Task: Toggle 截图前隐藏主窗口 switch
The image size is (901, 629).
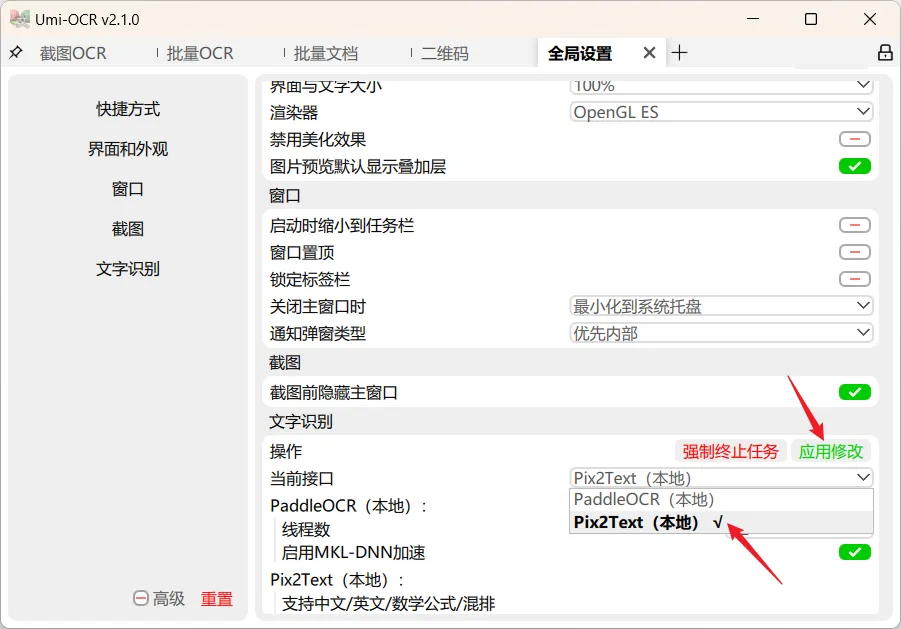Action: click(x=854, y=392)
